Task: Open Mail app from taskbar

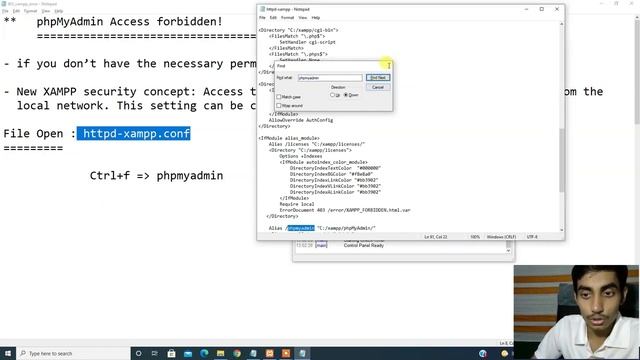Action: pos(188,353)
